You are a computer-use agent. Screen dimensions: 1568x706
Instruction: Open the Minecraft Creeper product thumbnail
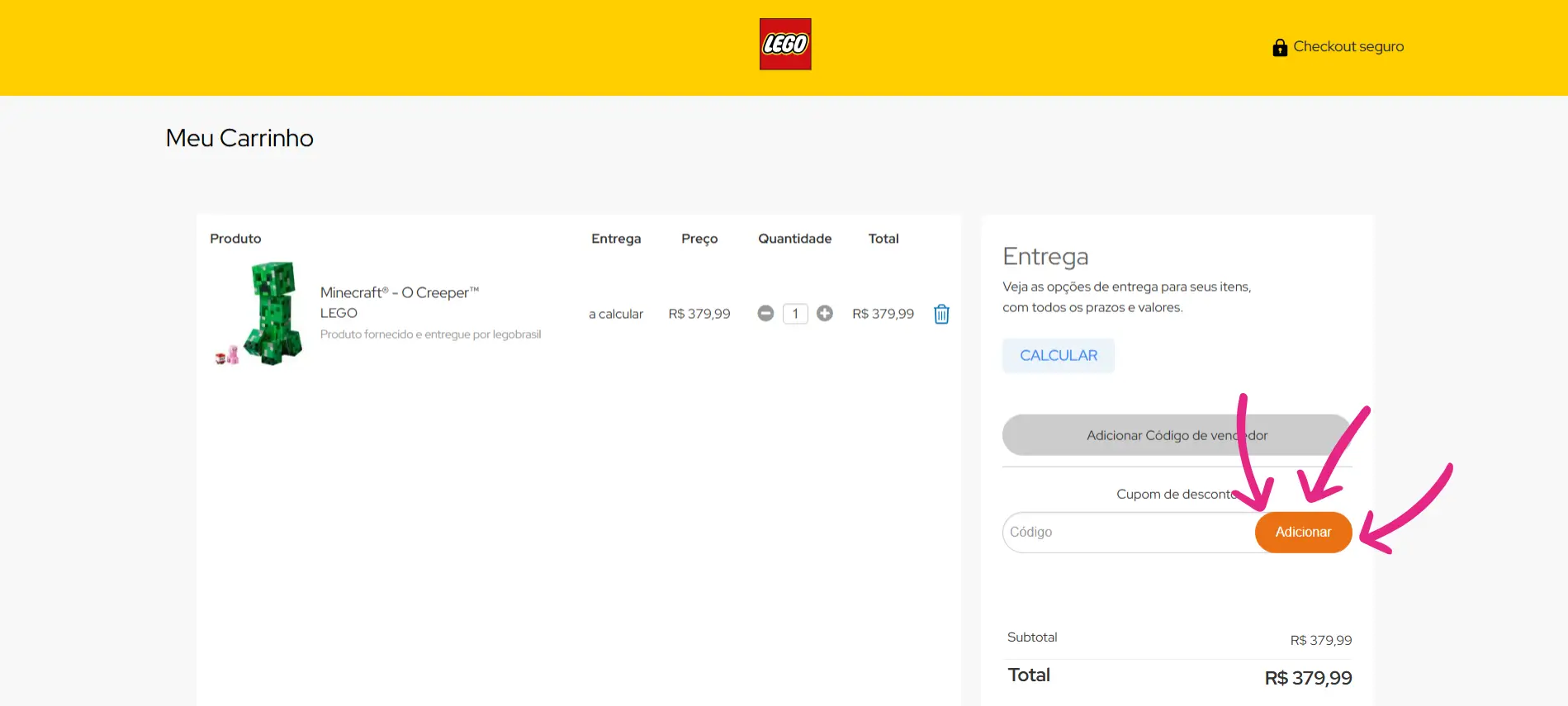pos(259,314)
